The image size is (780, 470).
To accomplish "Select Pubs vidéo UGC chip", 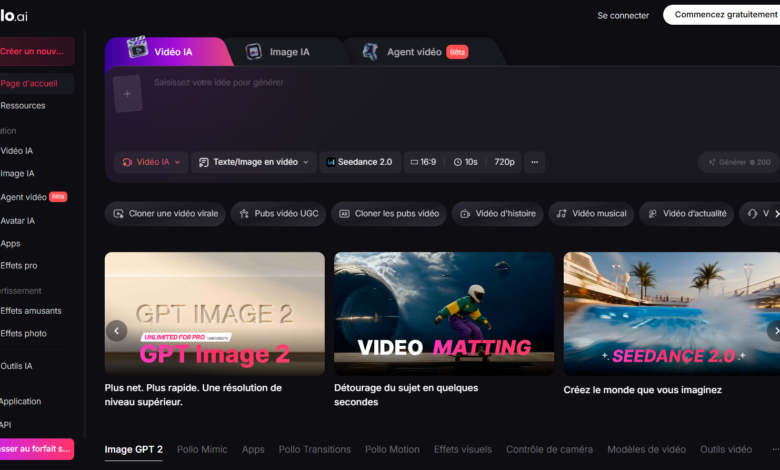I will coord(278,214).
